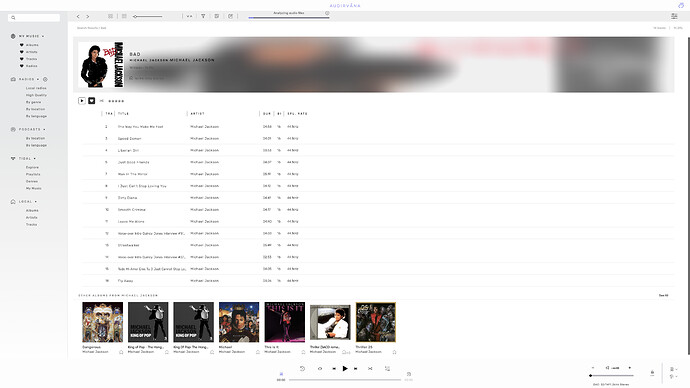Collapse the LOCAL section arrow

tap(36, 201)
